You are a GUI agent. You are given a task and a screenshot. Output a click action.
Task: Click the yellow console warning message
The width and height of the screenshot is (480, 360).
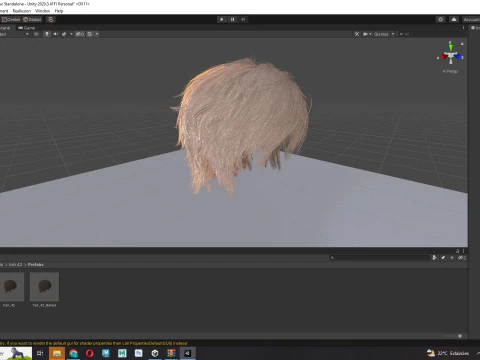[94, 343]
